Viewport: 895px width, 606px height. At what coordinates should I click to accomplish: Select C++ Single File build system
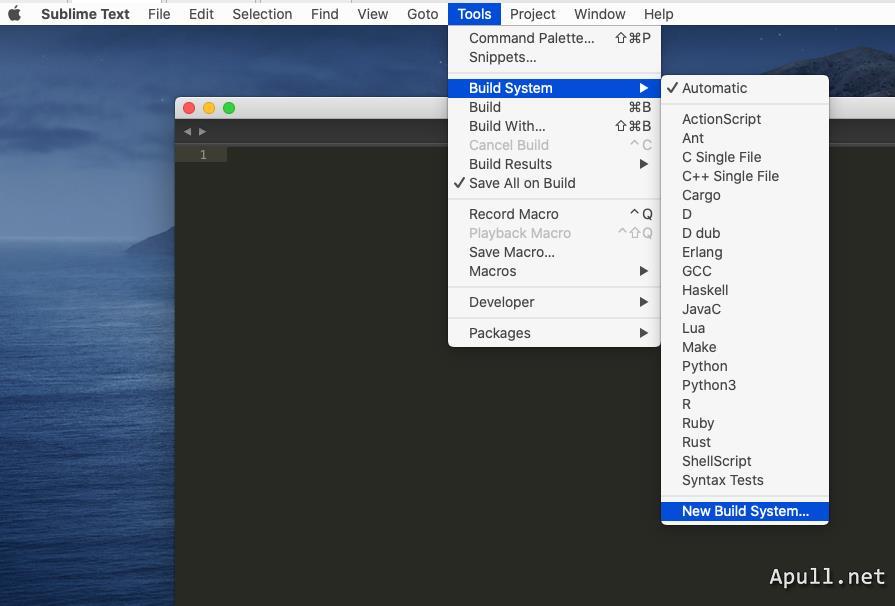point(745,176)
